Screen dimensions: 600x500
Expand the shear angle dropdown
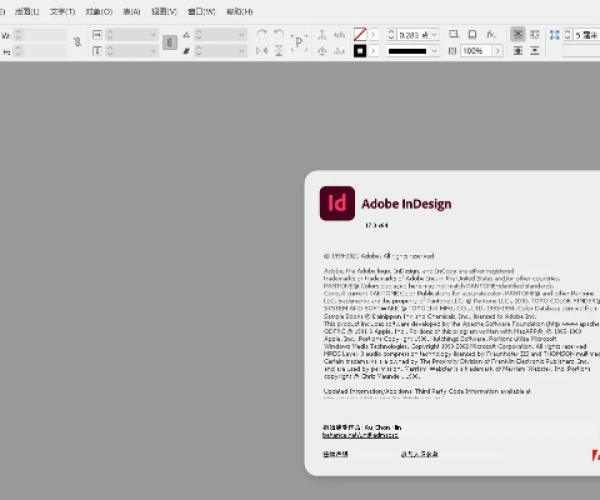pos(241,51)
